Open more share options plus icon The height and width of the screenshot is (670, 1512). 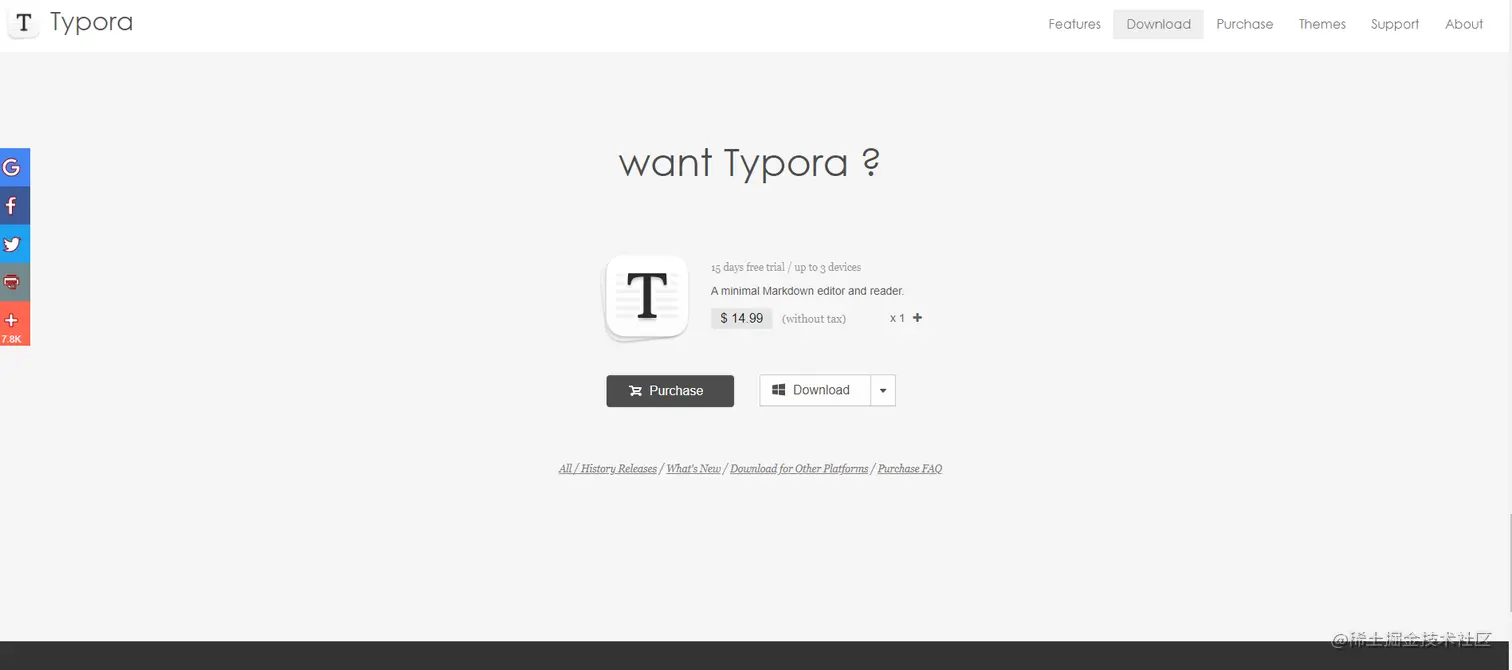click(14, 323)
